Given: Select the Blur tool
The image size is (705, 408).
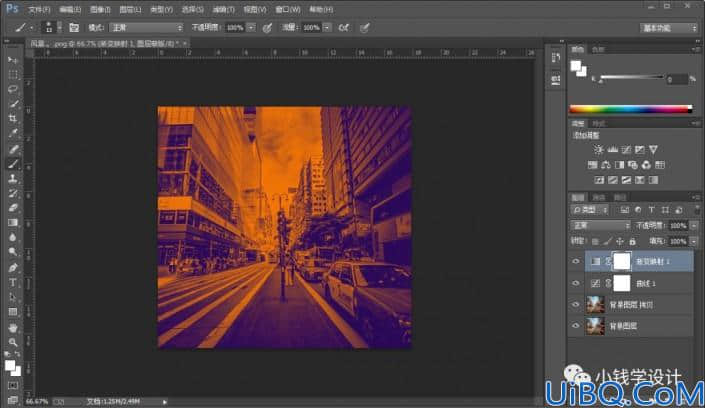Looking at the screenshot, I should click(x=13, y=238).
